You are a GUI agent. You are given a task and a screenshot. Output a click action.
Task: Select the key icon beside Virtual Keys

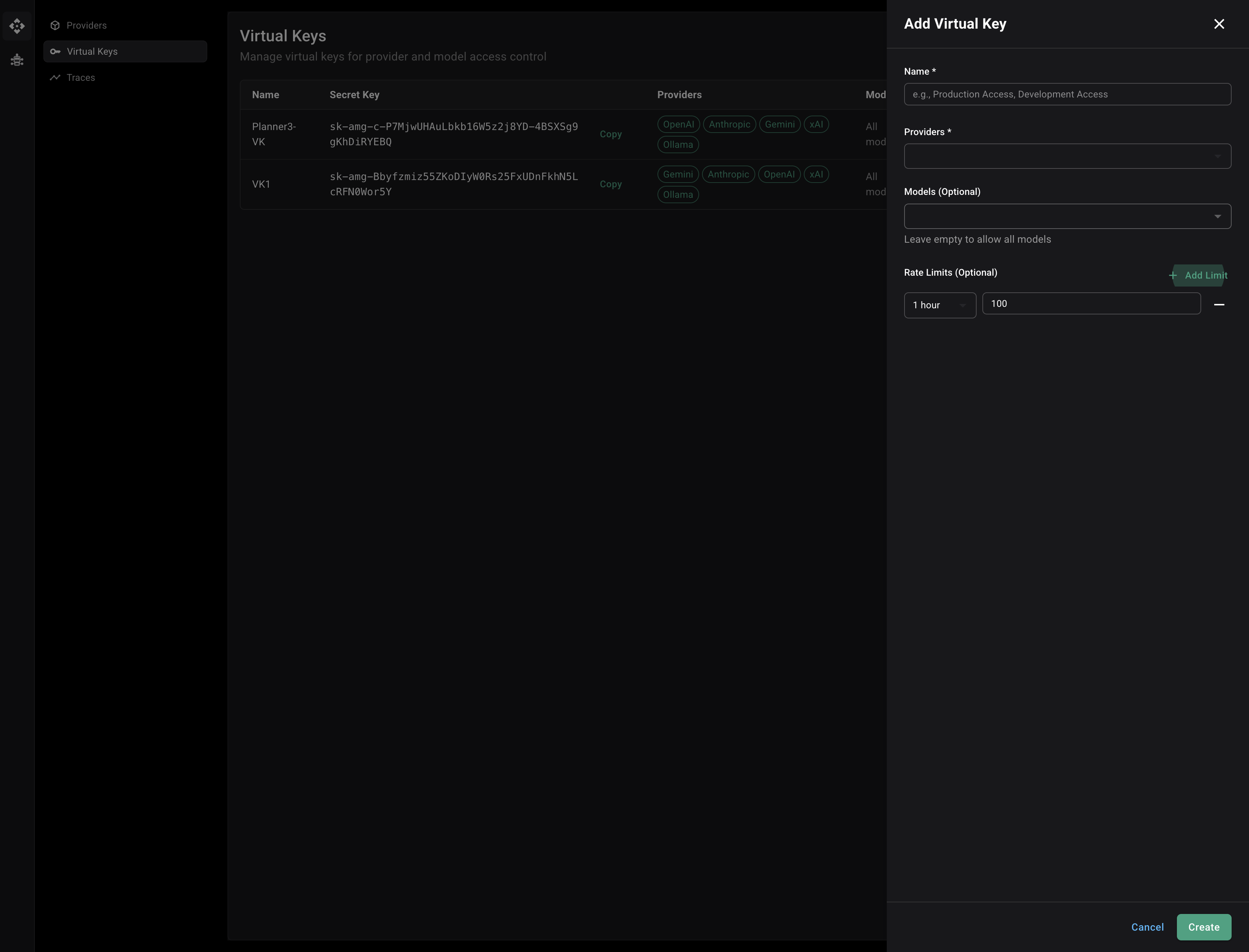click(x=55, y=51)
